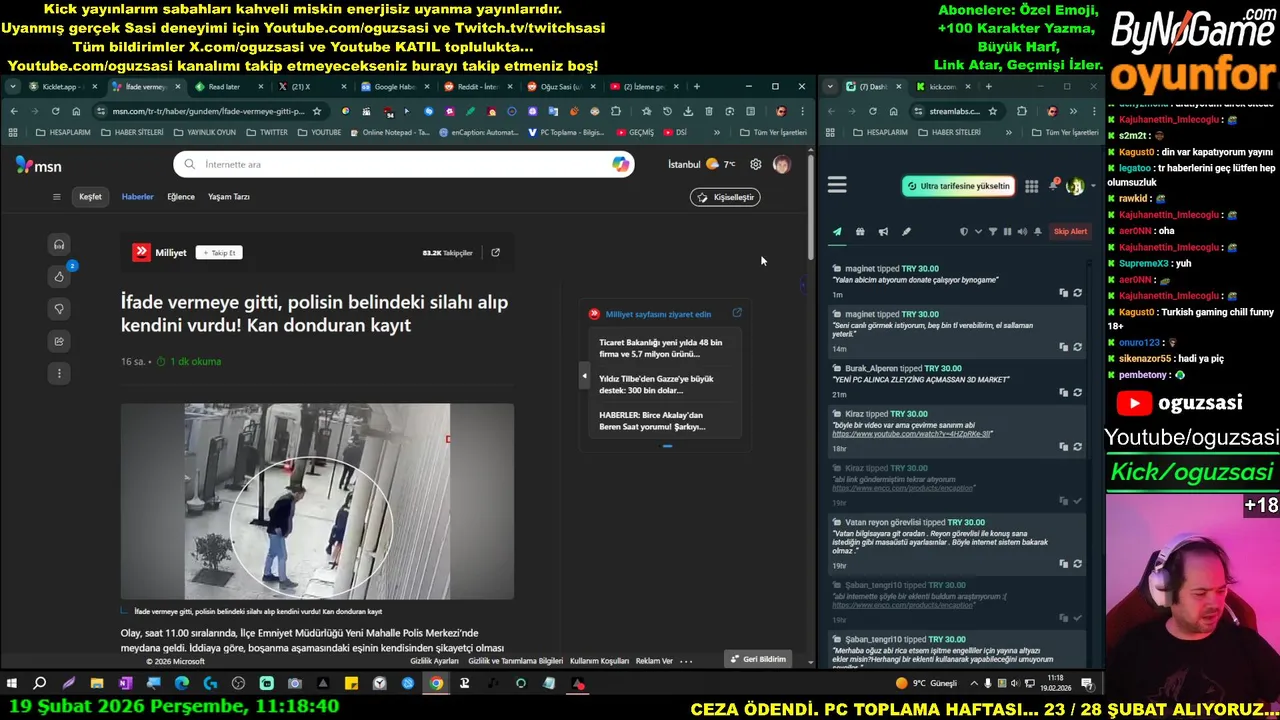The height and width of the screenshot is (720, 1280).
Task: Click the headphones listen icon in article sidebar
Action: tap(59, 244)
